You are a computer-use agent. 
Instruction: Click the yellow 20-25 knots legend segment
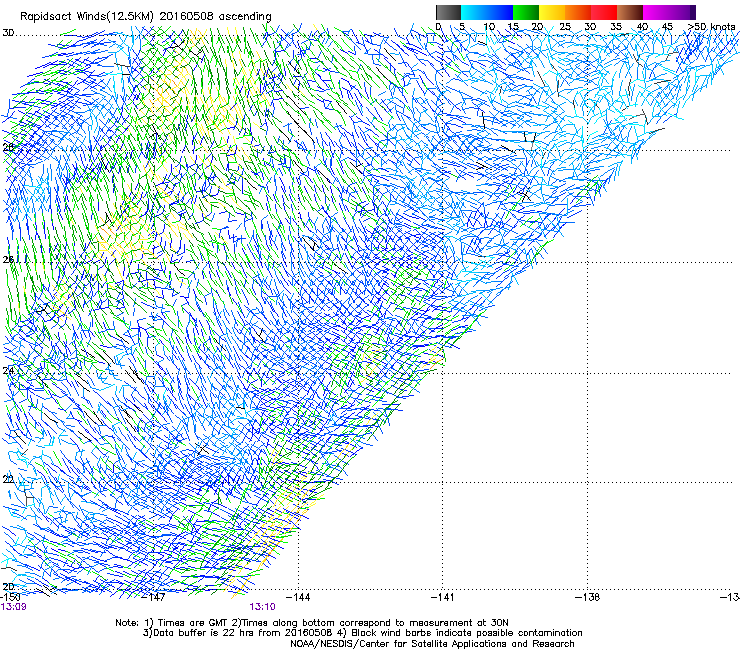(x=552, y=12)
